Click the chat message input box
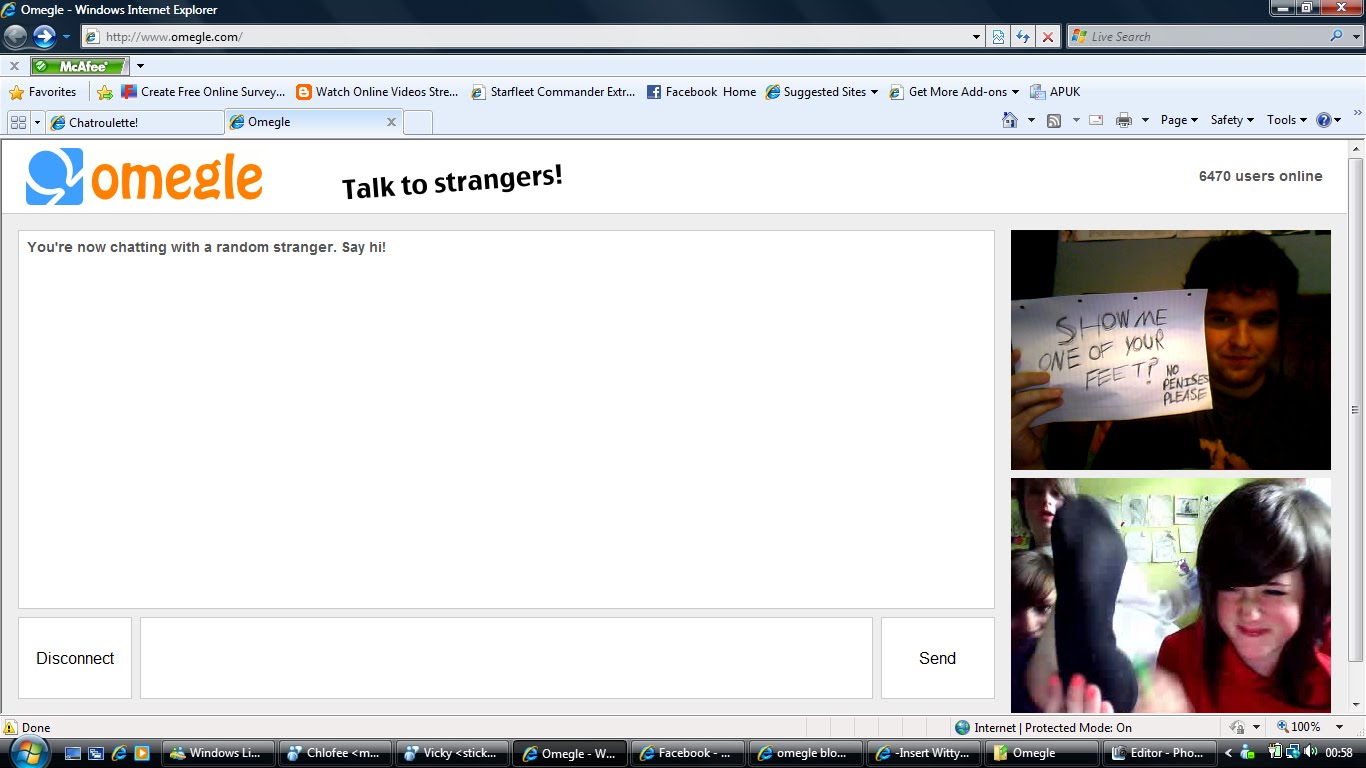1366x768 pixels. [506, 658]
